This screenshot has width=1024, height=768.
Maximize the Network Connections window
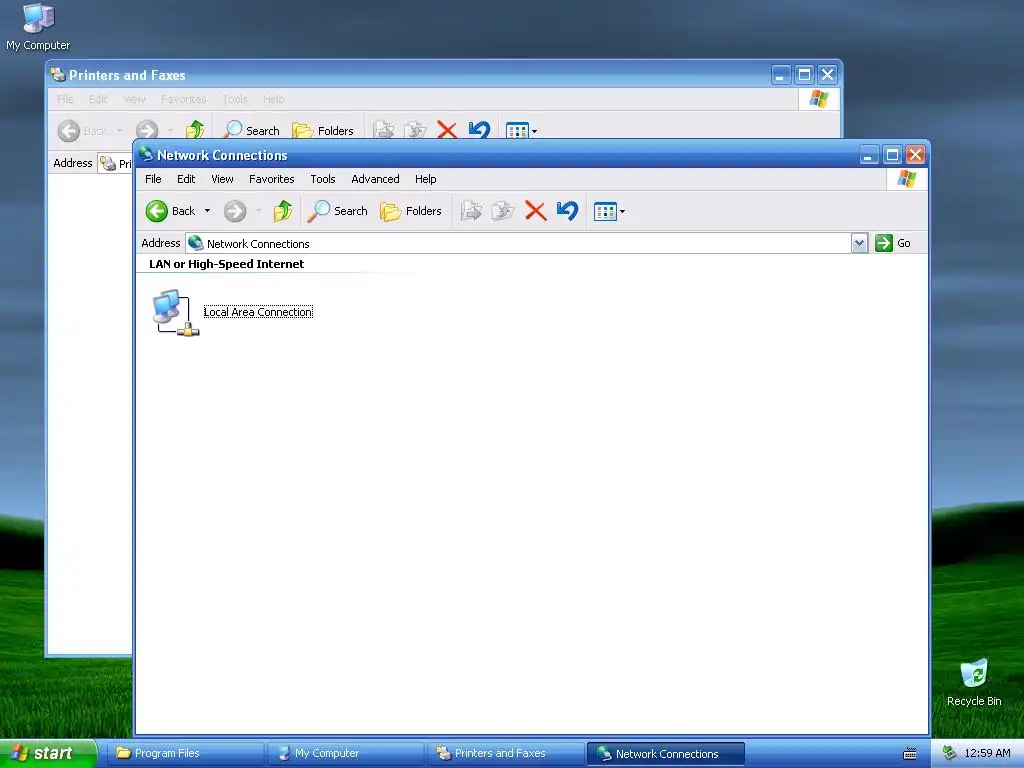tap(892, 155)
